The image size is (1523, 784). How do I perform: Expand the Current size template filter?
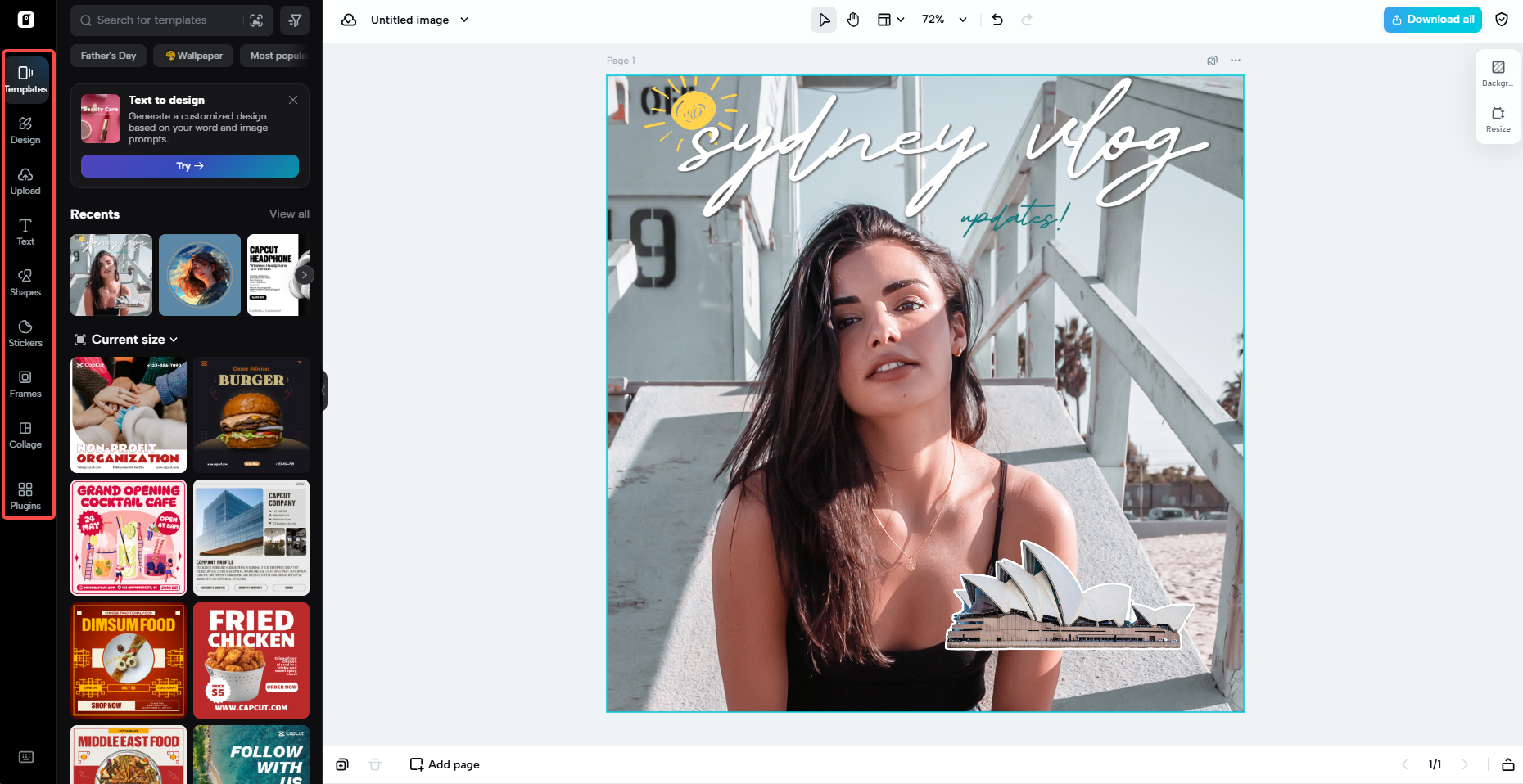click(x=127, y=339)
